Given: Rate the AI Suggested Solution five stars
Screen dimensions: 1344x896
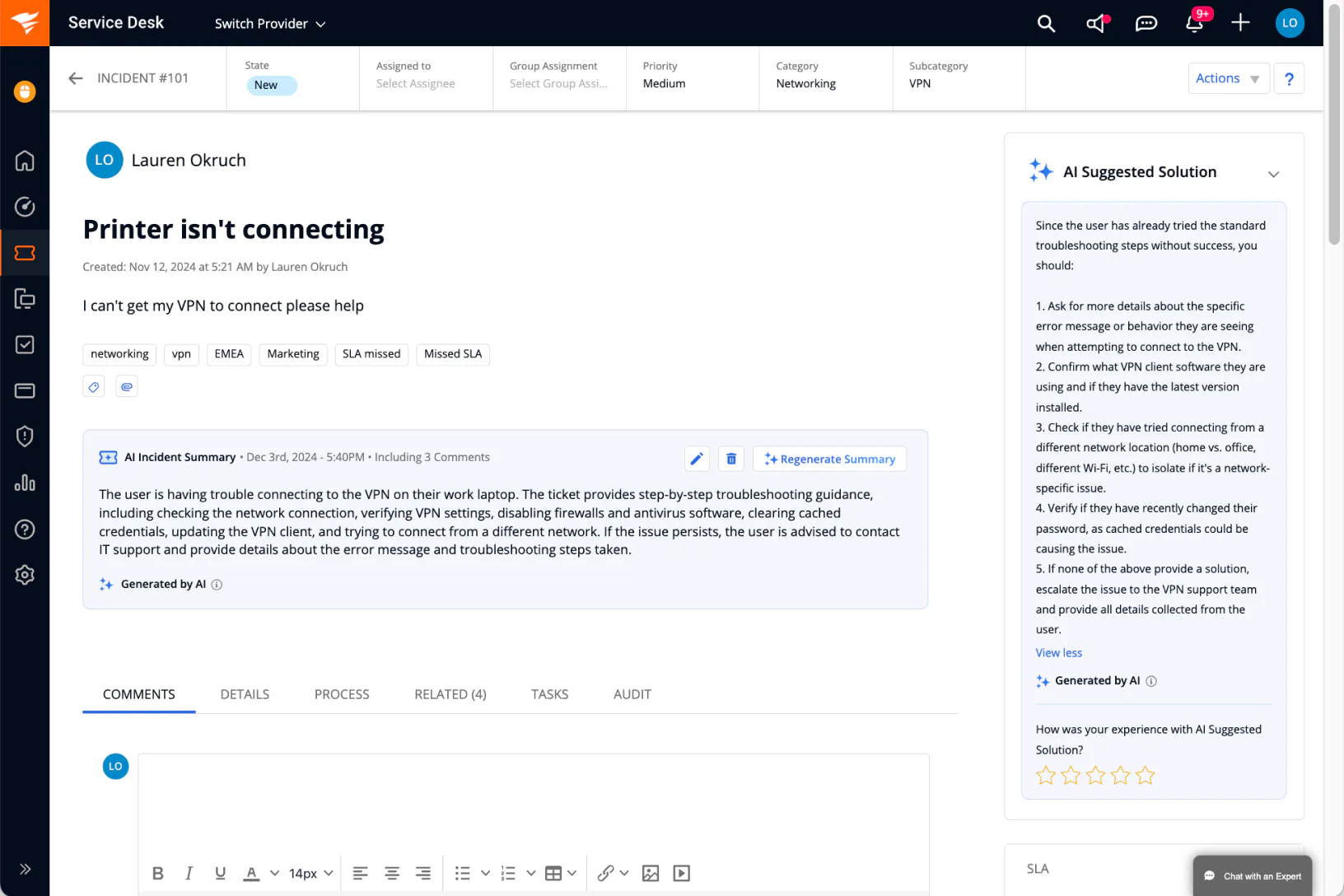Looking at the screenshot, I should (x=1145, y=775).
